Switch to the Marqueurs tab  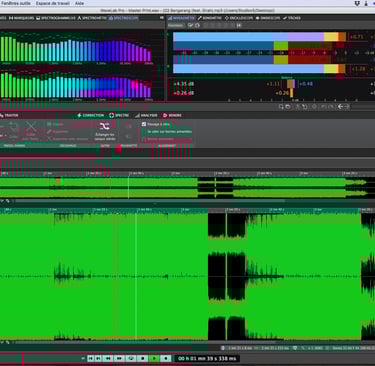[x=21, y=18]
